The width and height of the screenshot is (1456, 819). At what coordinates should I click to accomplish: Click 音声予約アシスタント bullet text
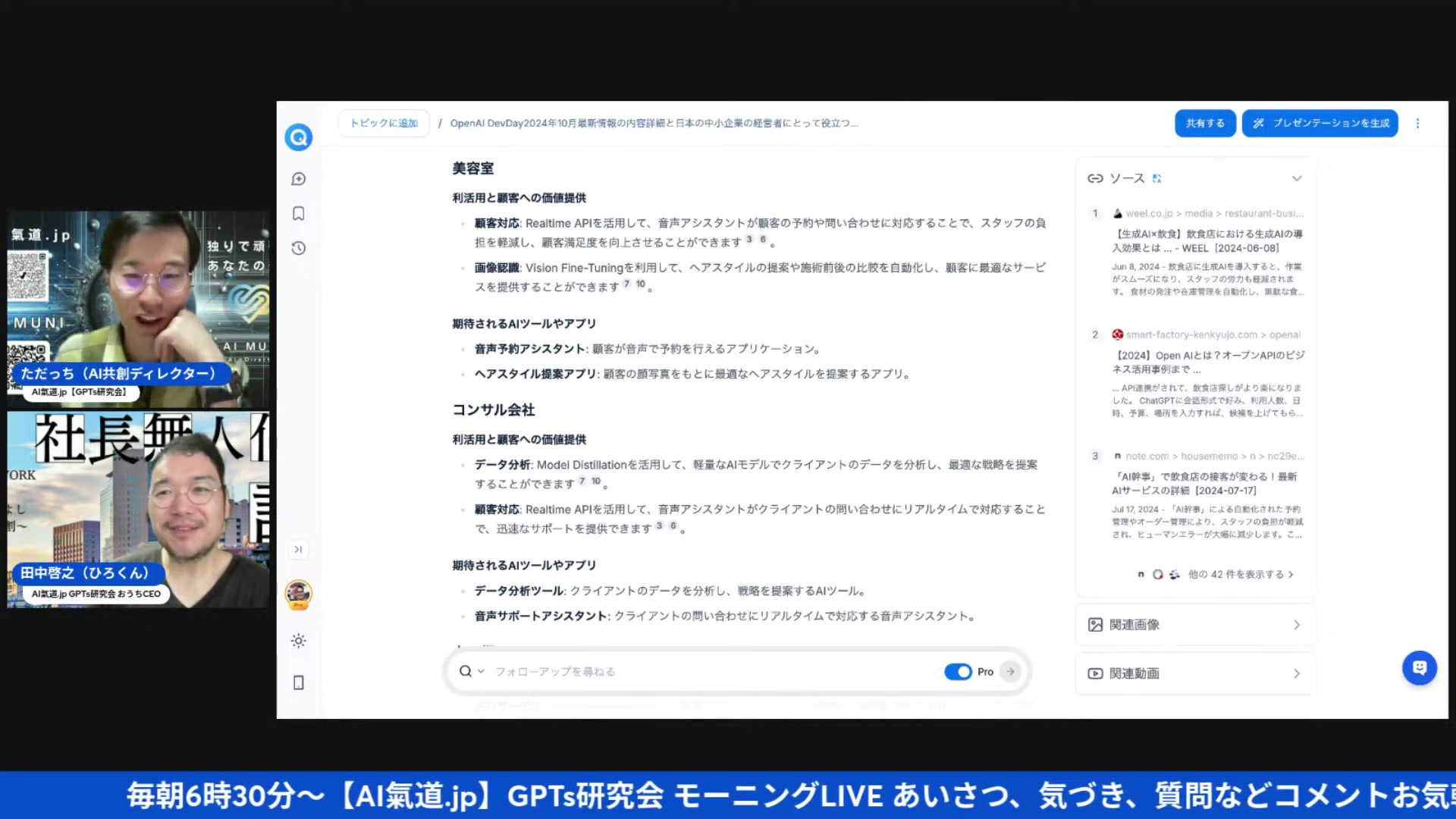(x=530, y=349)
